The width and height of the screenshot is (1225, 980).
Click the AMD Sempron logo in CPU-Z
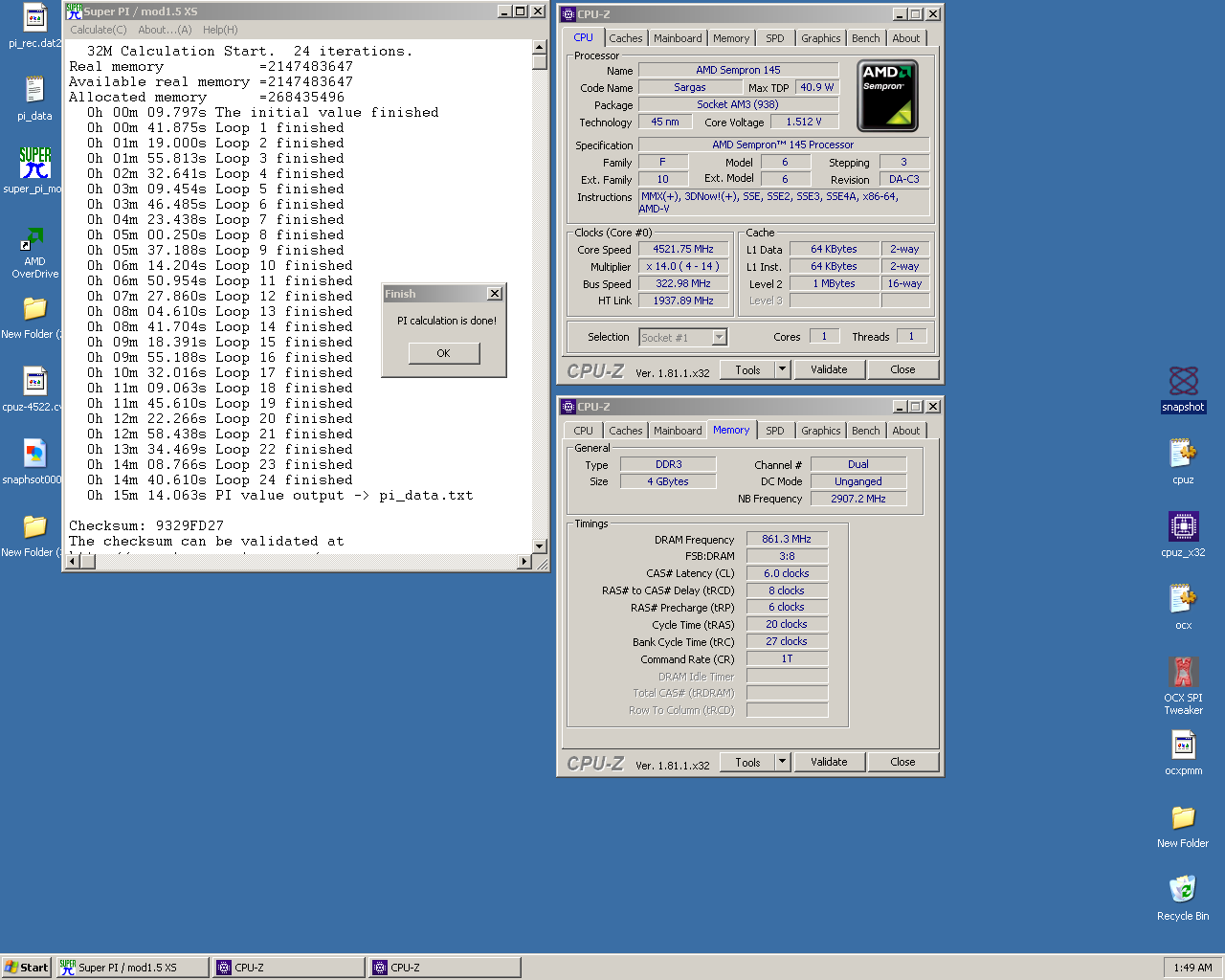coord(887,96)
